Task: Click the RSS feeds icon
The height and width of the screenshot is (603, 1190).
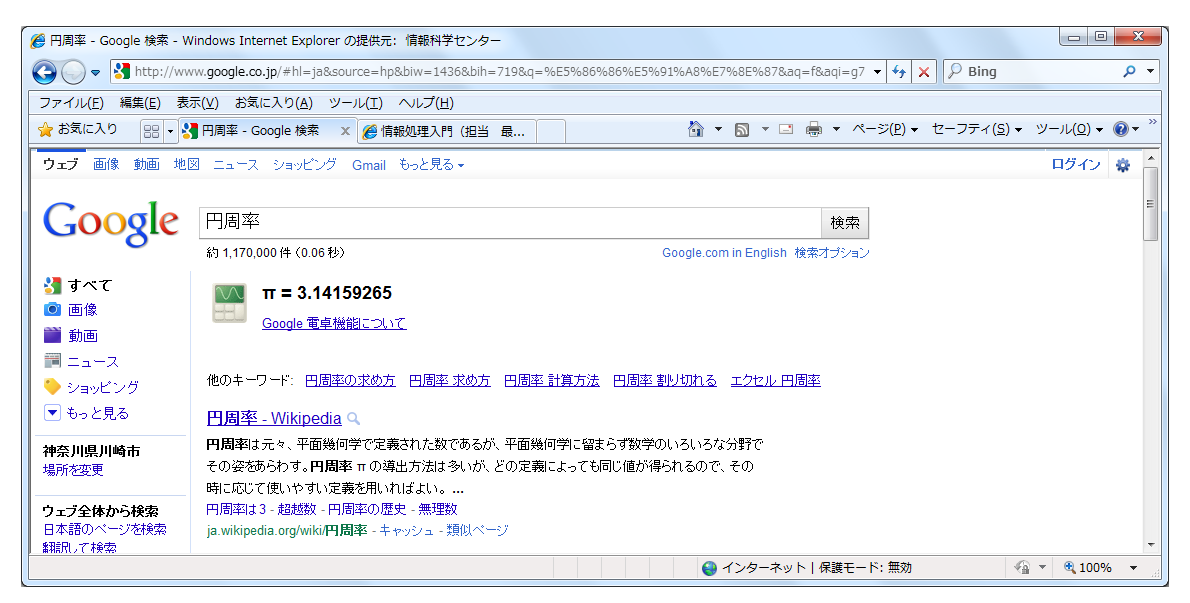Action: pos(742,130)
